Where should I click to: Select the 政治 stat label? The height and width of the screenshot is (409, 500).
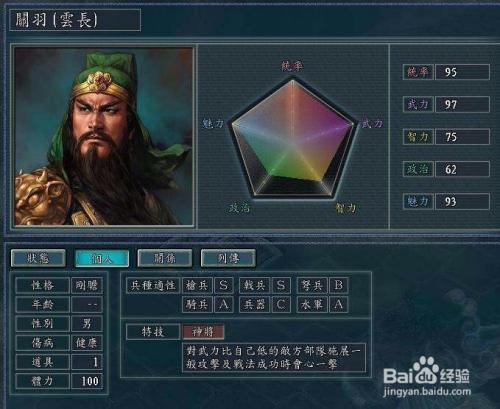click(418, 169)
